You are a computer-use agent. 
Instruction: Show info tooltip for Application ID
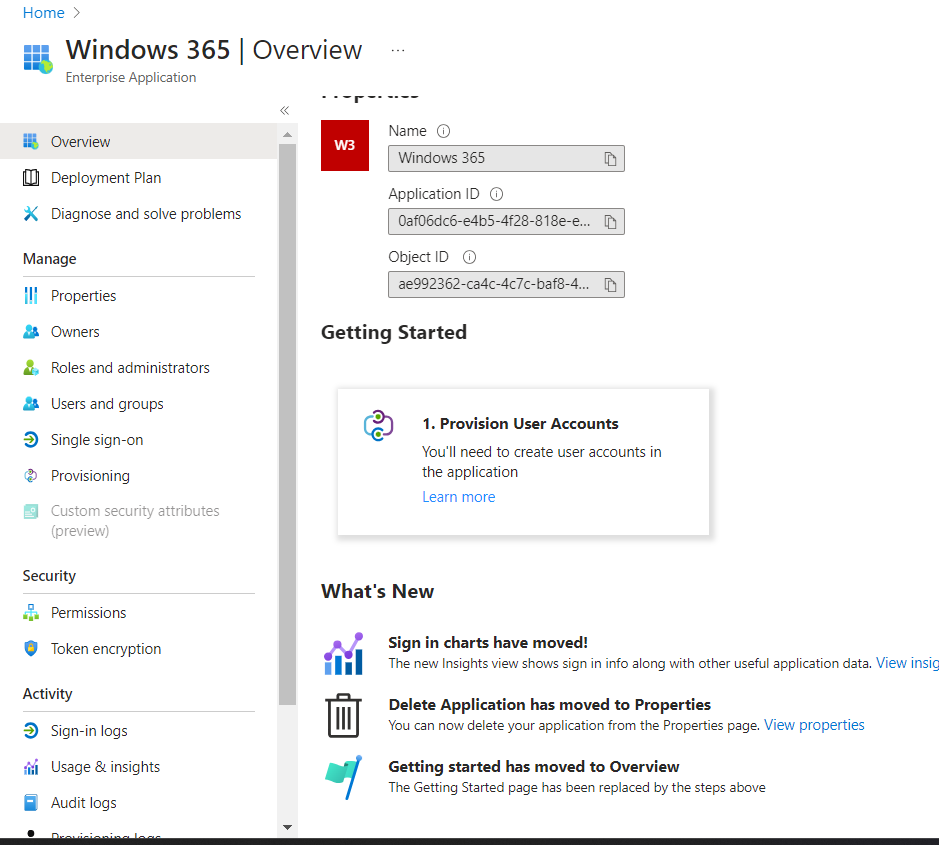496,194
